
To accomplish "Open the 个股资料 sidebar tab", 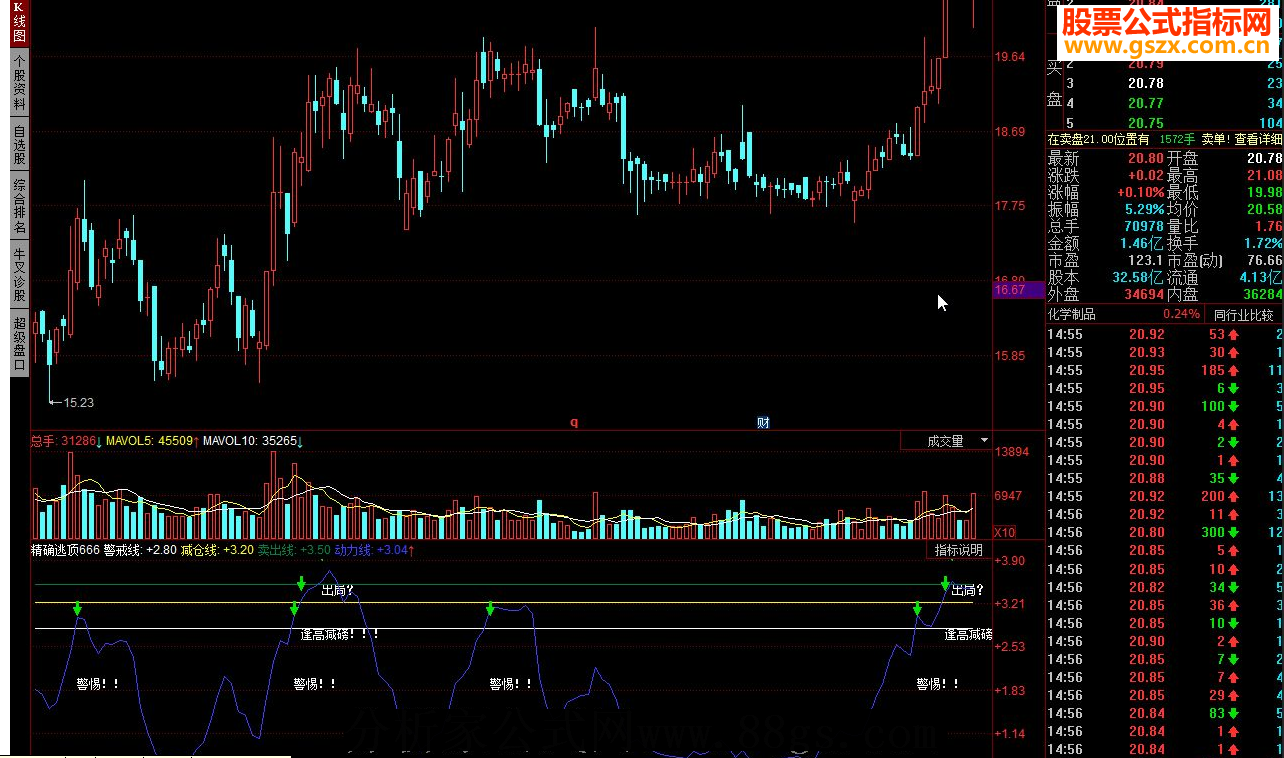I will [19, 82].
